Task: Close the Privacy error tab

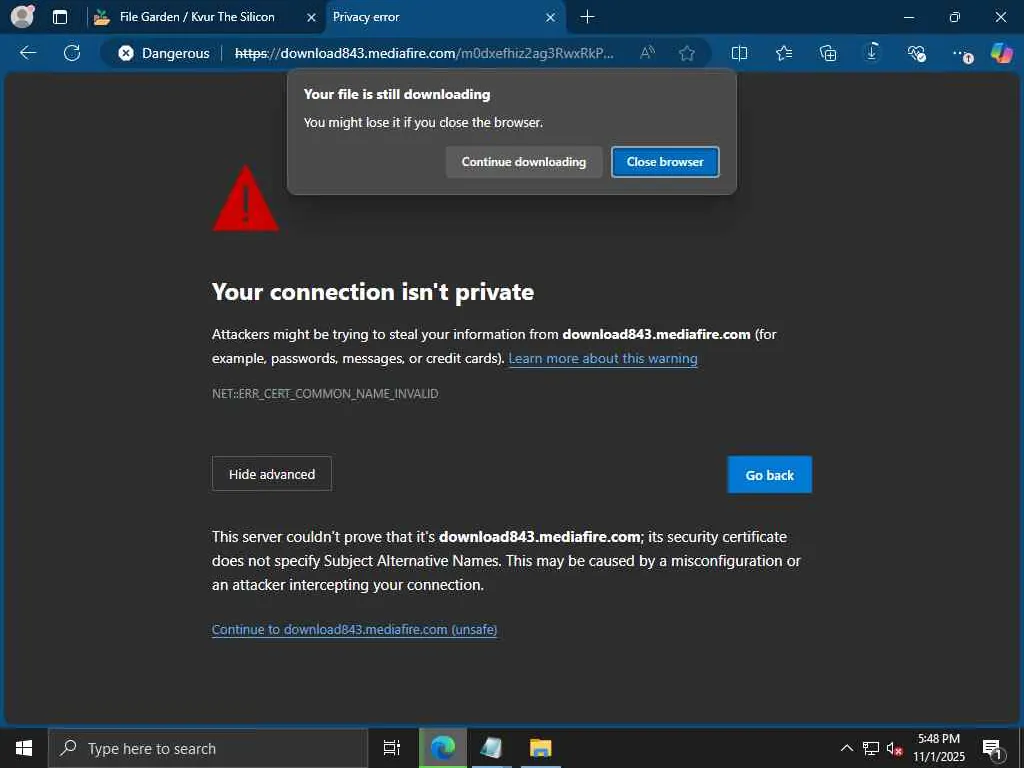Action: tap(551, 17)
